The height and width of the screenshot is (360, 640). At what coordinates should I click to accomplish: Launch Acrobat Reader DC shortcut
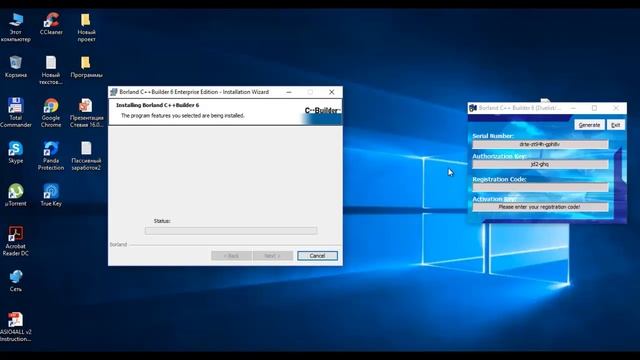point(16,241)
